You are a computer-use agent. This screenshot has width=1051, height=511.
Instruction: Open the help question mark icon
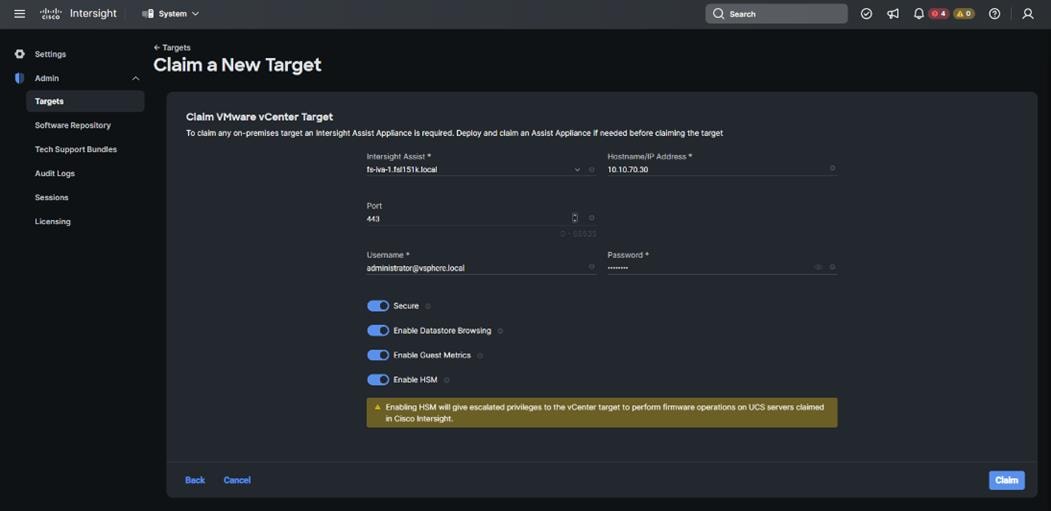point(994,14)
